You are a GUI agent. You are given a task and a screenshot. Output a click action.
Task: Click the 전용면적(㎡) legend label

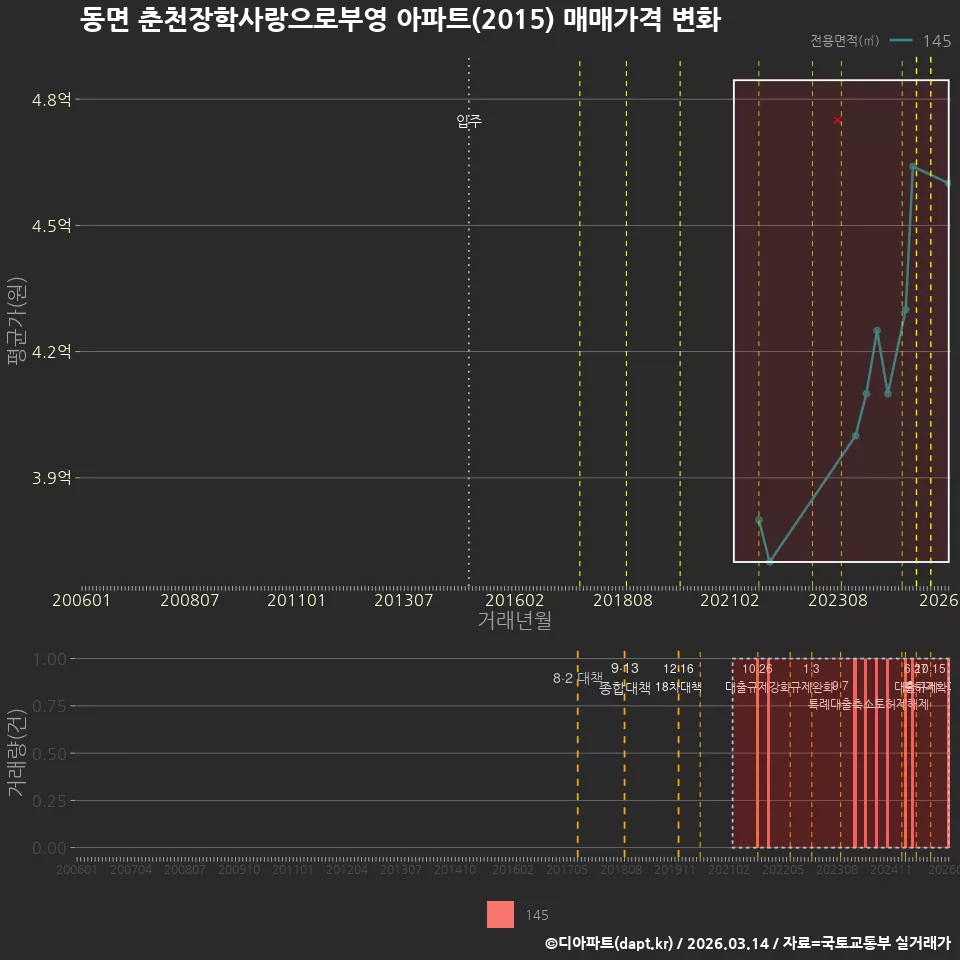(x=844, y=41)
